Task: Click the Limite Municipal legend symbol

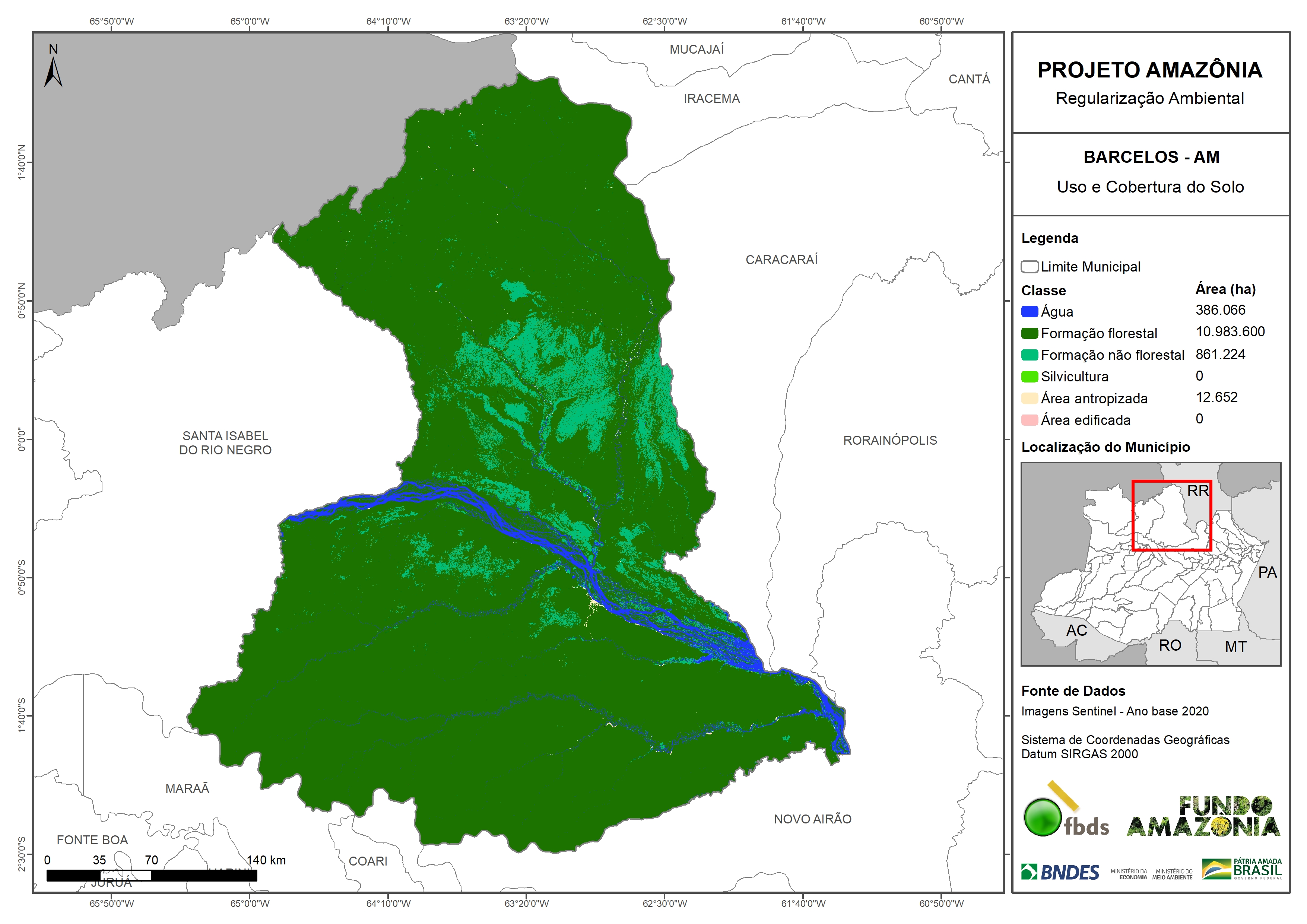Action: pyautogui.click(x=1029, y=266)
